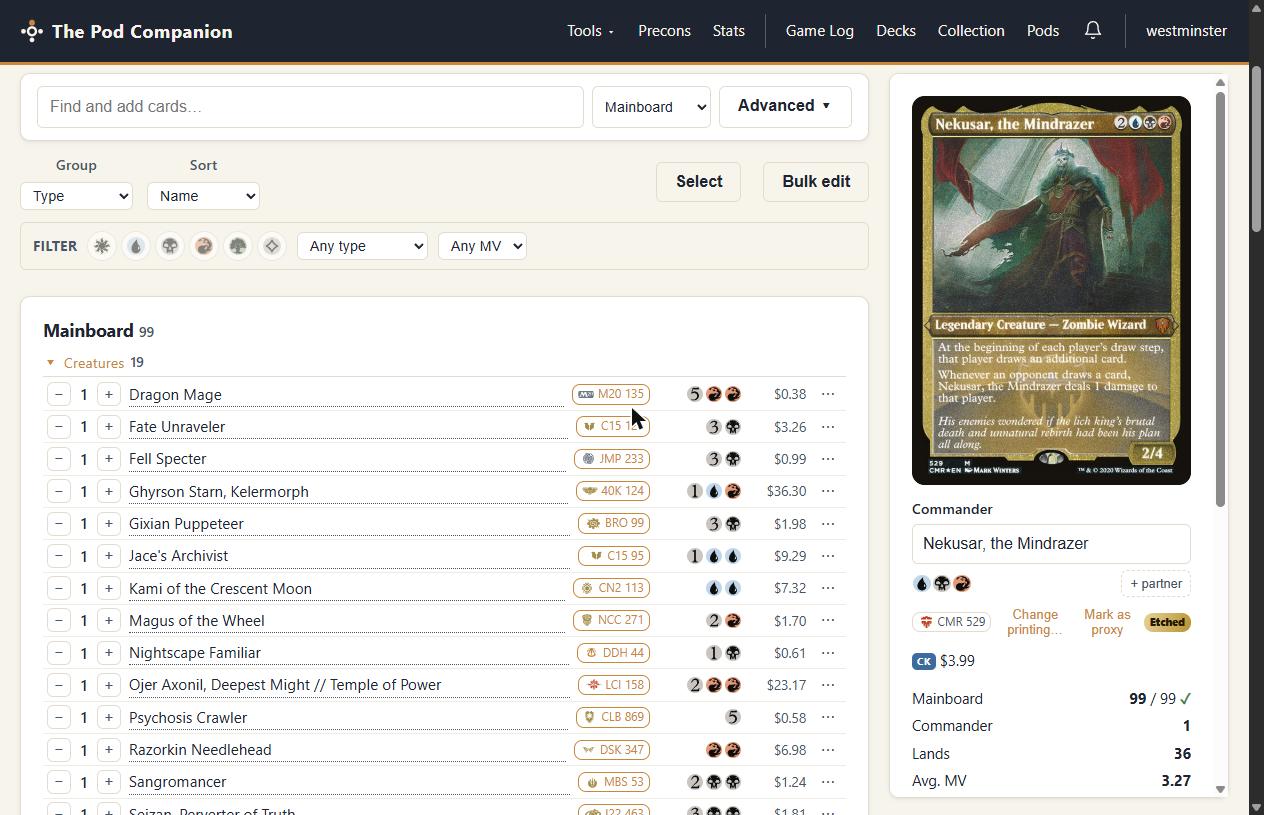Add a partner commander
Viewport: 1264px width, 815px height.
(1156, 584)
